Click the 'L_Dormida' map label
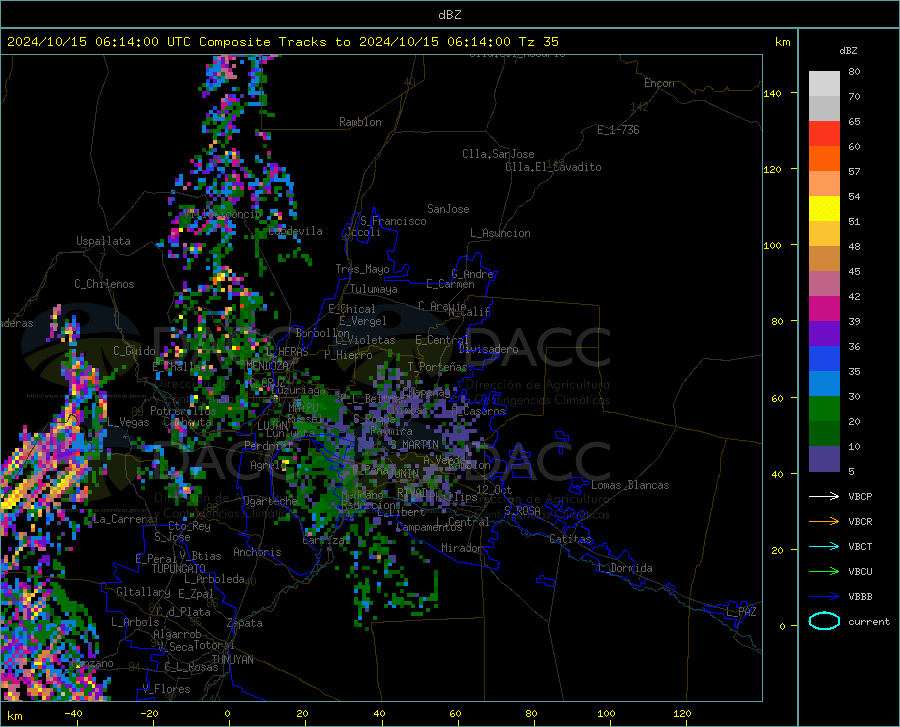The image size is (900, 727). coord(625,568)
